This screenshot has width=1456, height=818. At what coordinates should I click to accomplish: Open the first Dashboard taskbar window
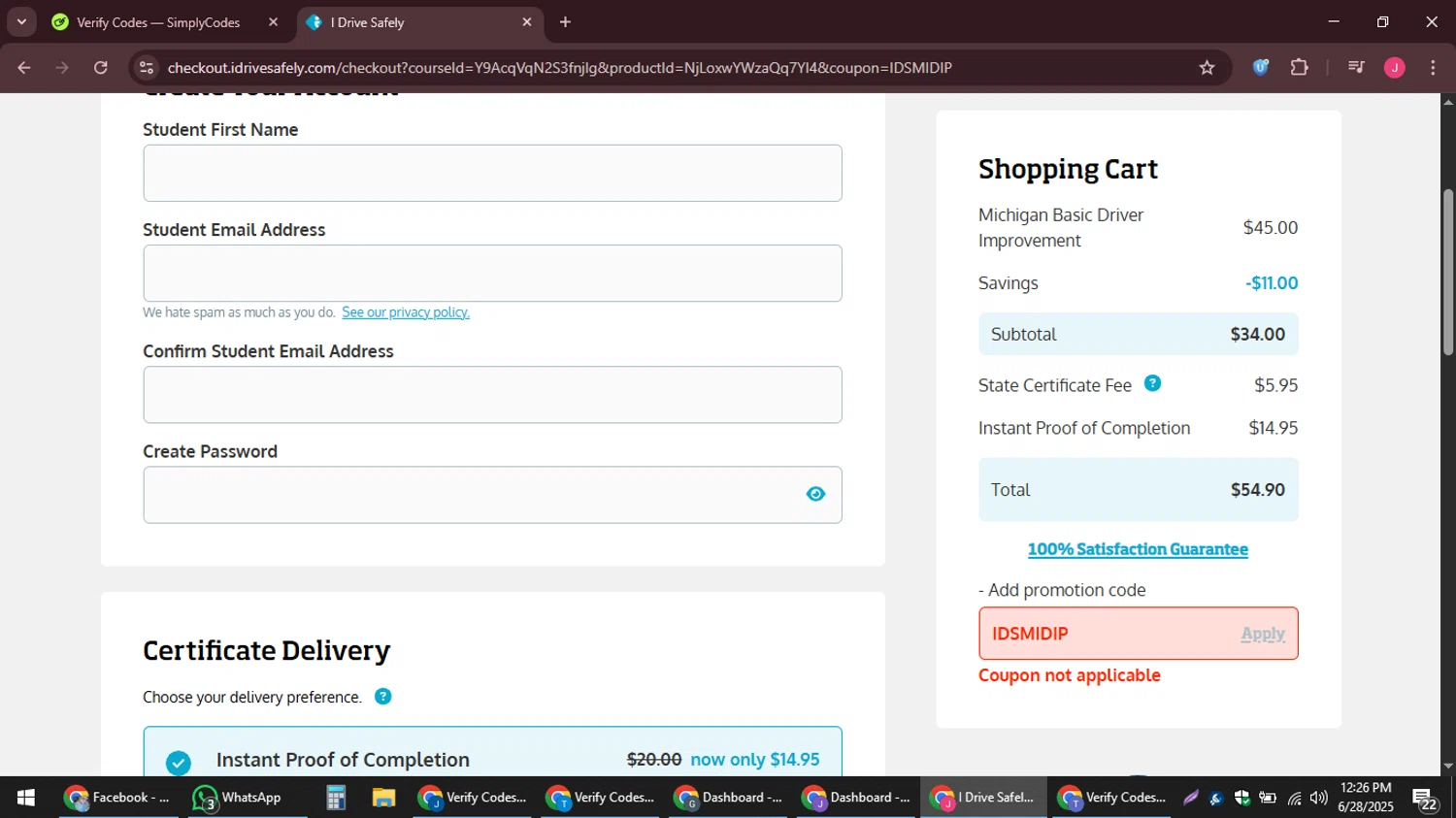point(728,798)
